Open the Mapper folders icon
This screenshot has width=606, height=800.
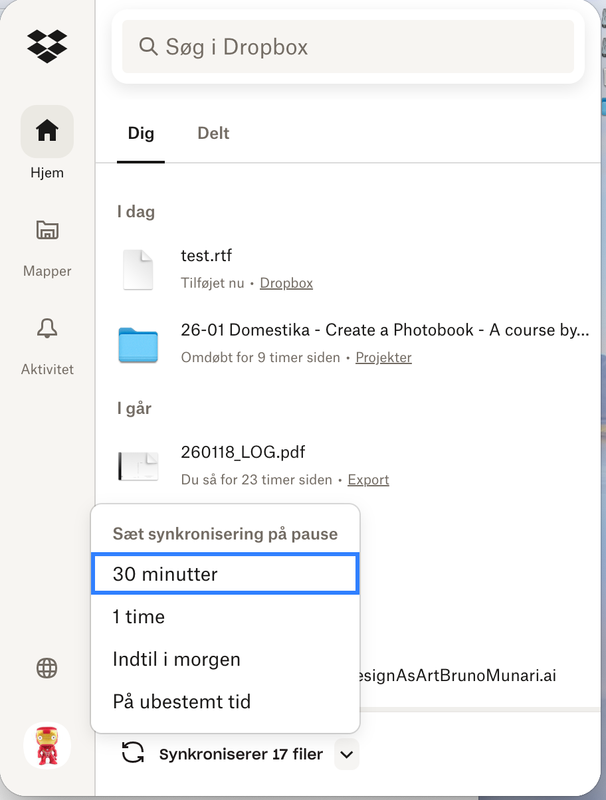(x=47, y=230)
